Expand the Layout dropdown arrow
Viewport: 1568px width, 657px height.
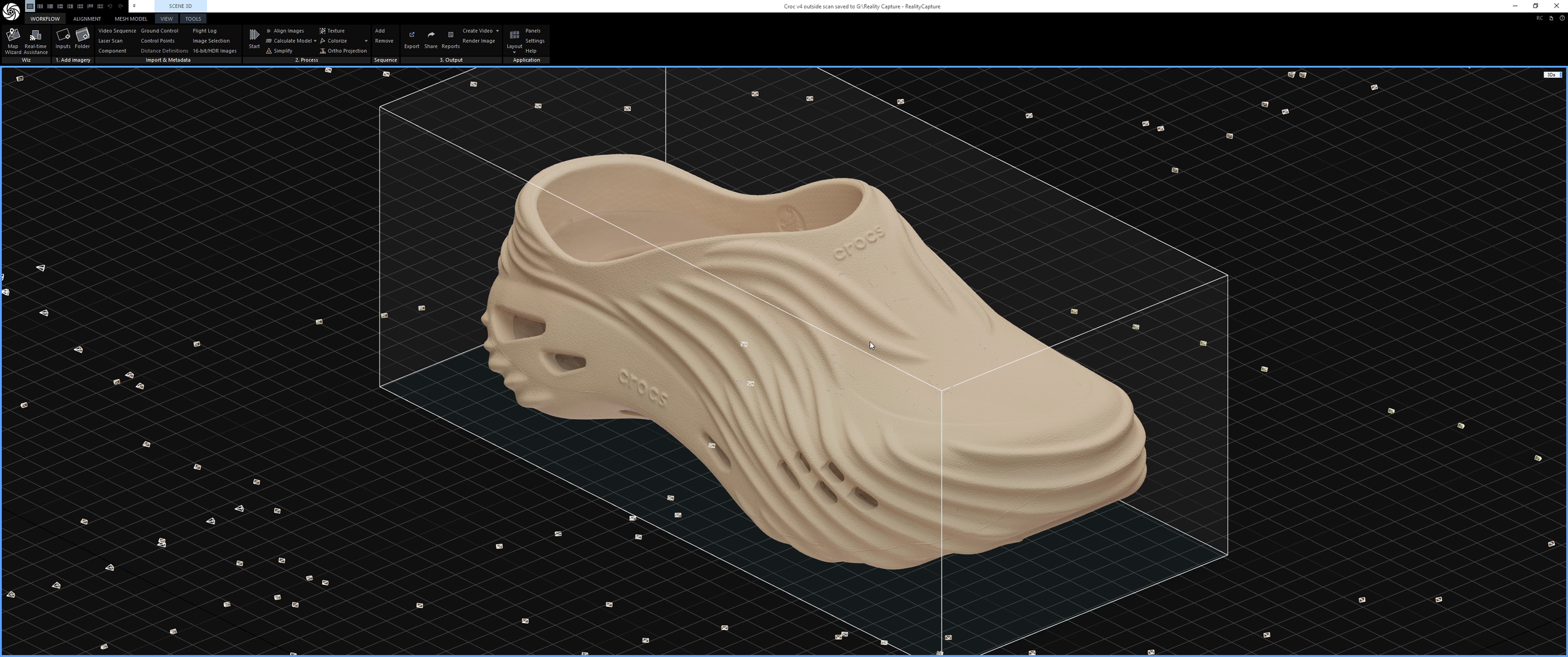[514, 53]
